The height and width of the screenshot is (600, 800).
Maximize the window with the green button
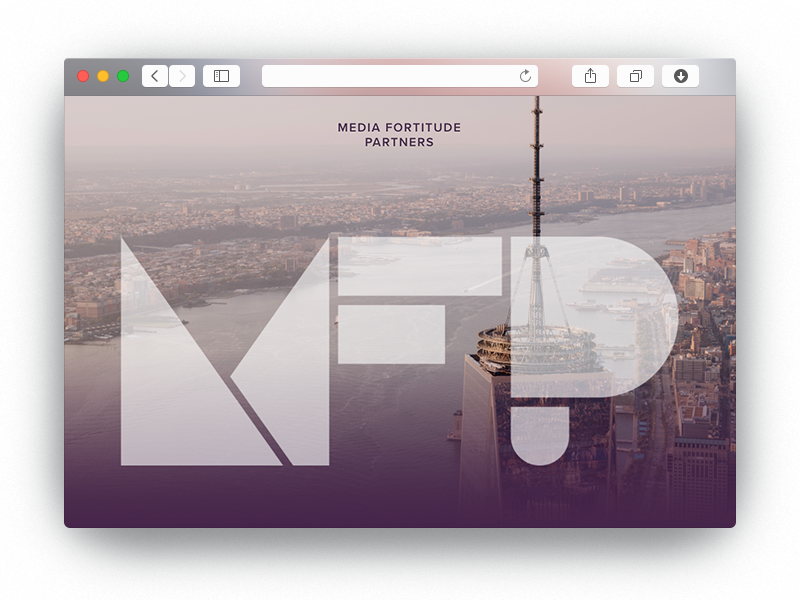coord(123,76)
